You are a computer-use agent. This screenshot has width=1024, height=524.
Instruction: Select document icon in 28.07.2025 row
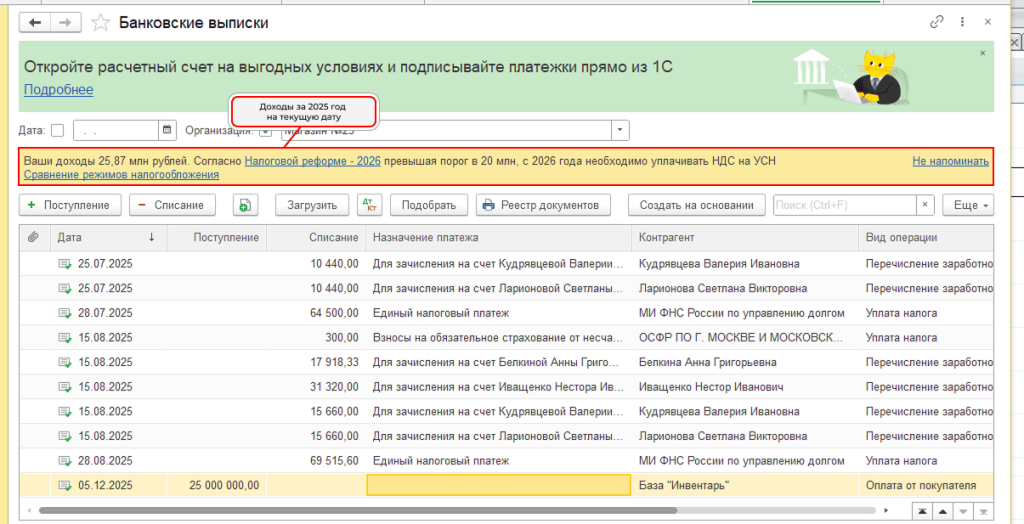click(x=65, y=313)
